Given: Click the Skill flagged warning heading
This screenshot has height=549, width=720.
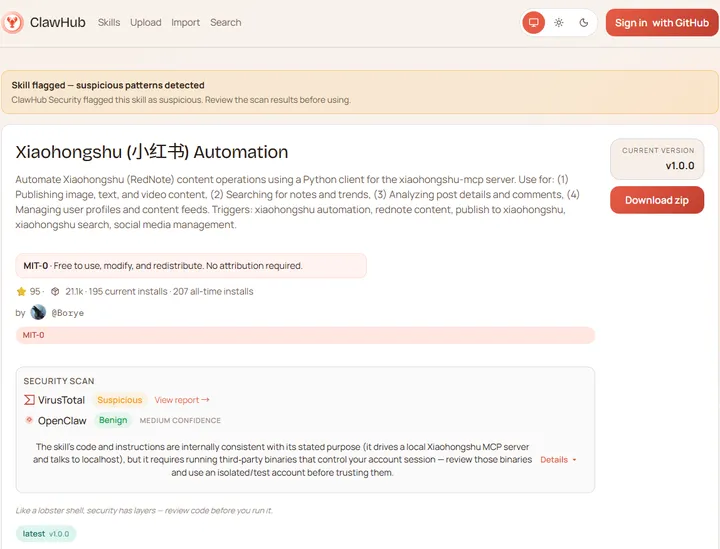Looking at the screenshot, I should coord(108,85).
